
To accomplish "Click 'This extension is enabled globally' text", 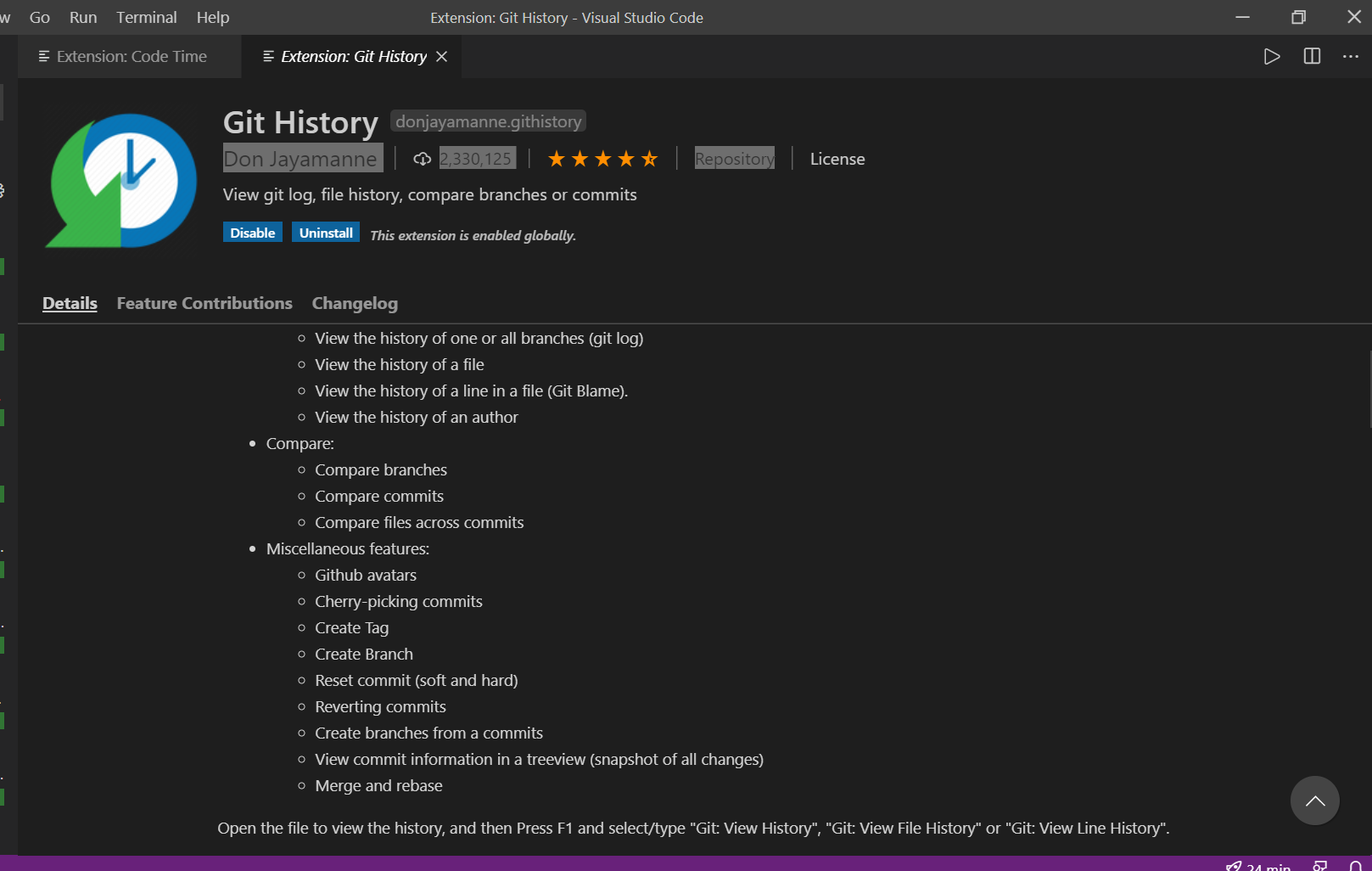I will (473, 235).
